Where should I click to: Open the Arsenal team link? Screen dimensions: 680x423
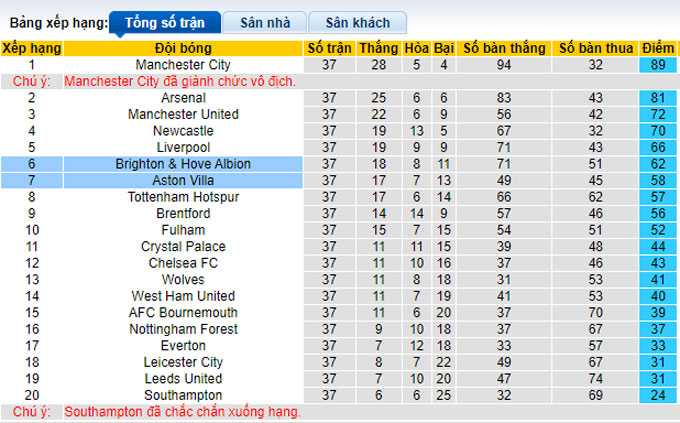coord(183,98)
